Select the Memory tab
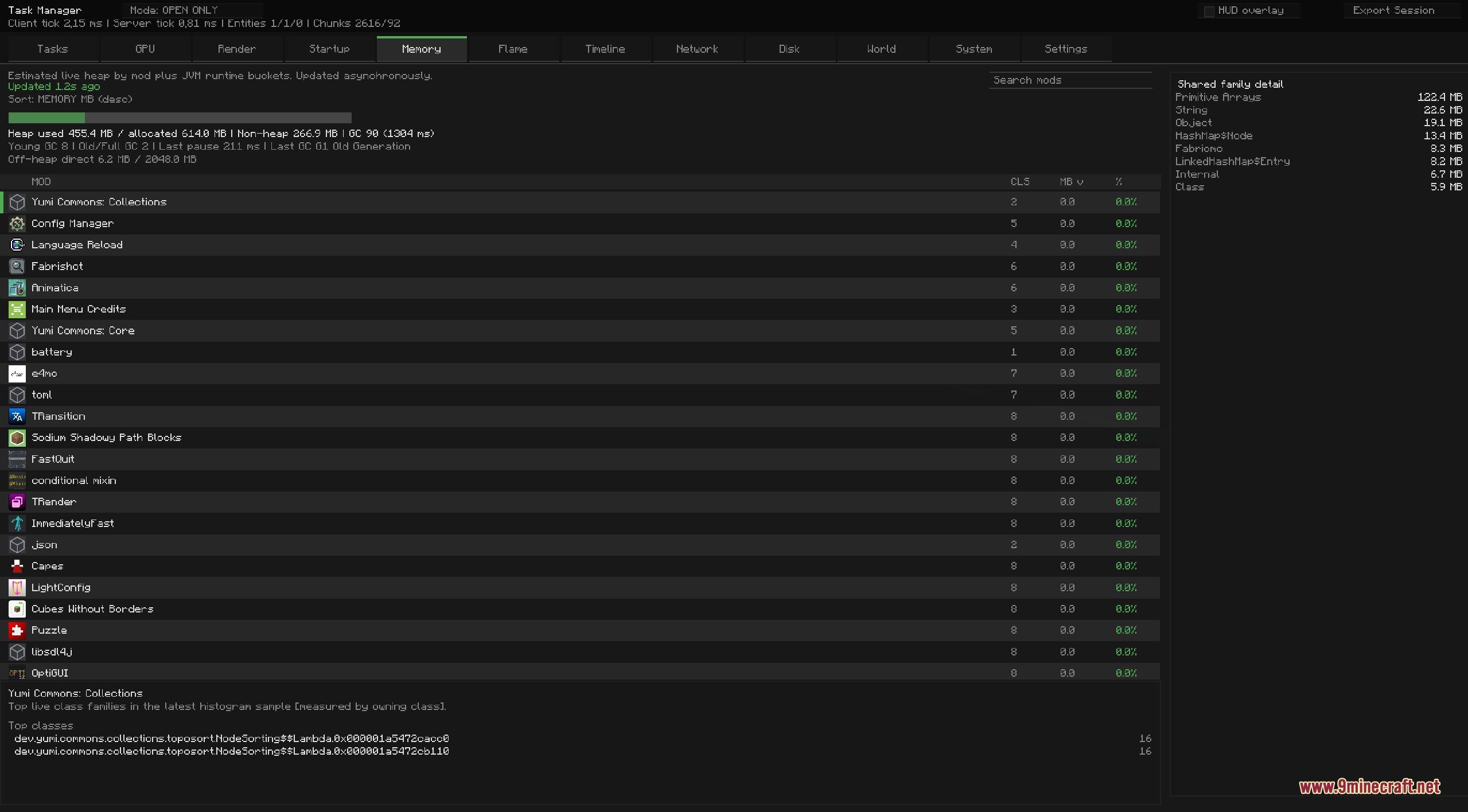 pyautogui.click(x=422, y=49)
